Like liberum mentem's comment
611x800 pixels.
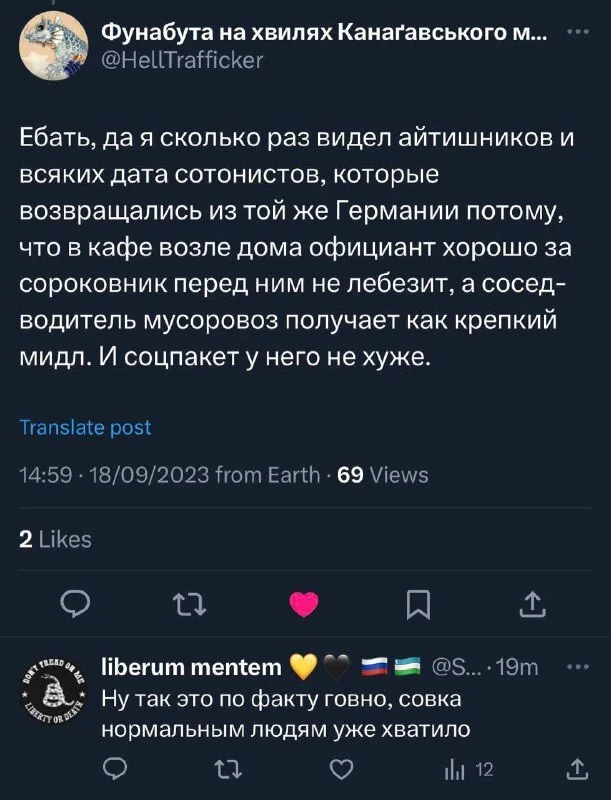pyautogui.click(x=341, y=769)
